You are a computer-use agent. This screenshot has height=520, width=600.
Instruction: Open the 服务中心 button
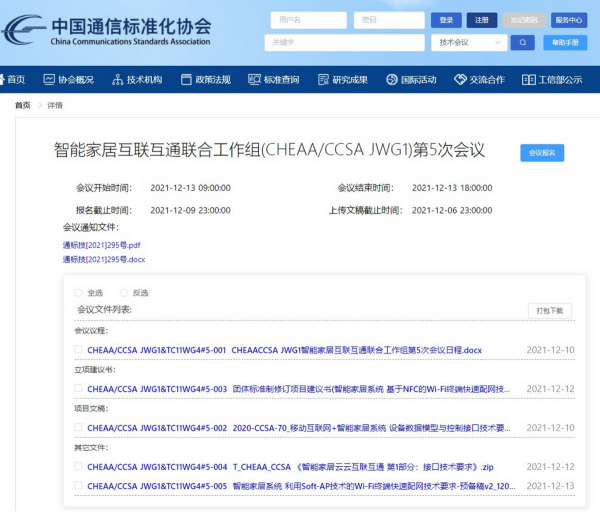[569, 20]
